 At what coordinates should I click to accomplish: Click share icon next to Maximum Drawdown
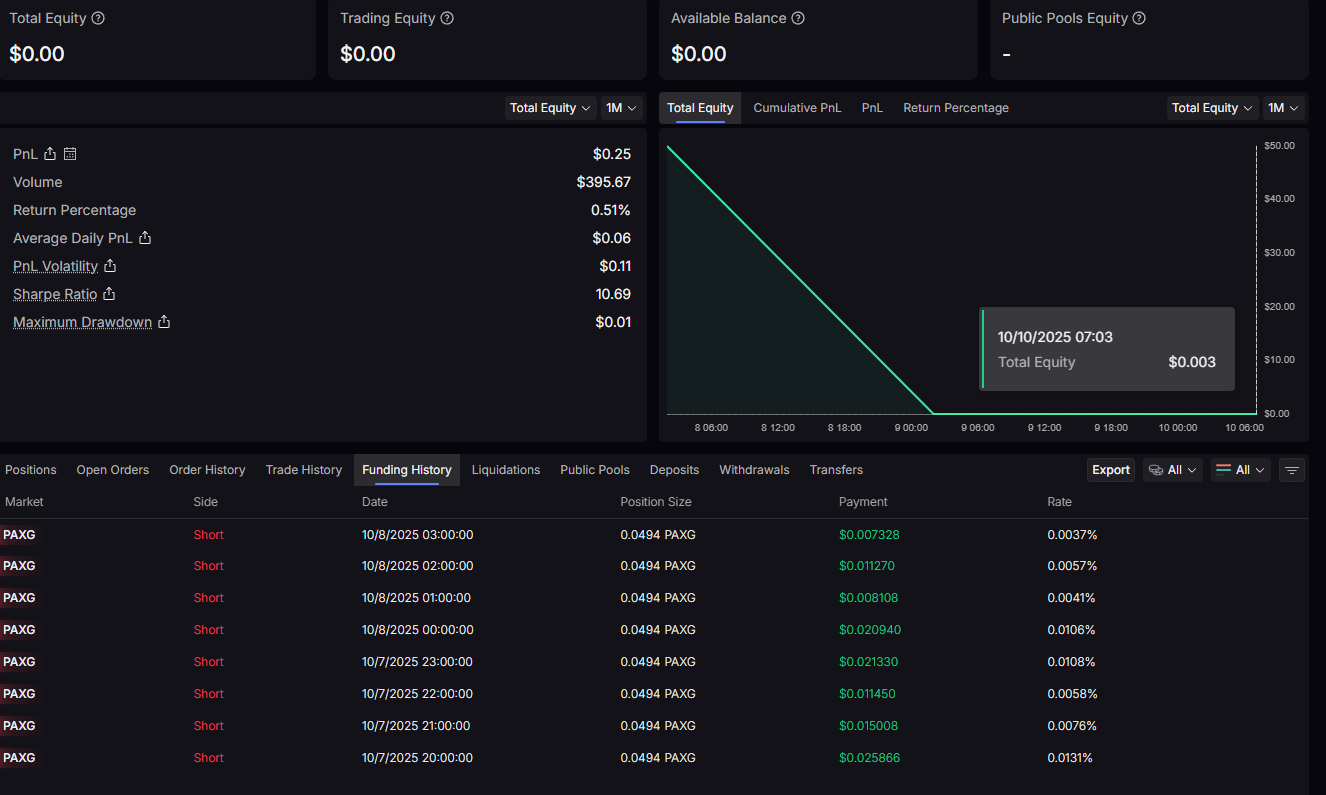click(164, 322)
